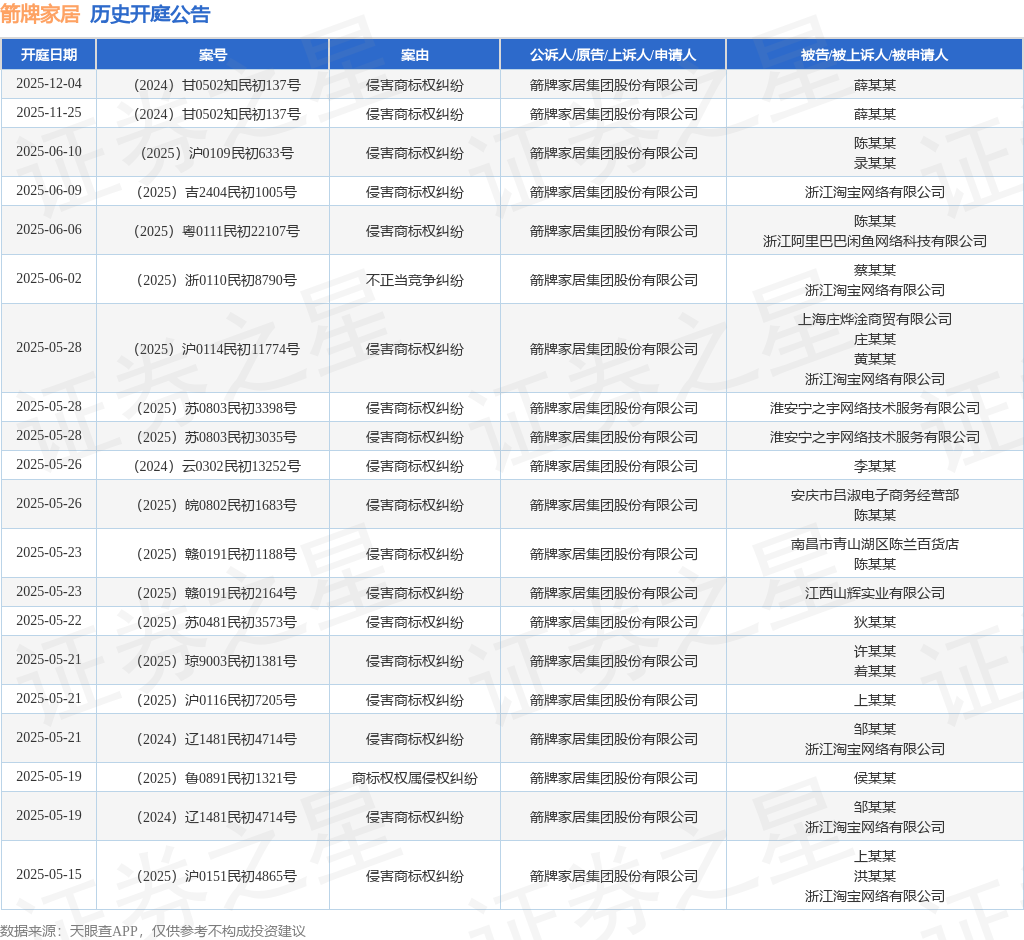Click case number (2025)琼9003民初1381号

click(x=217, y=661)
